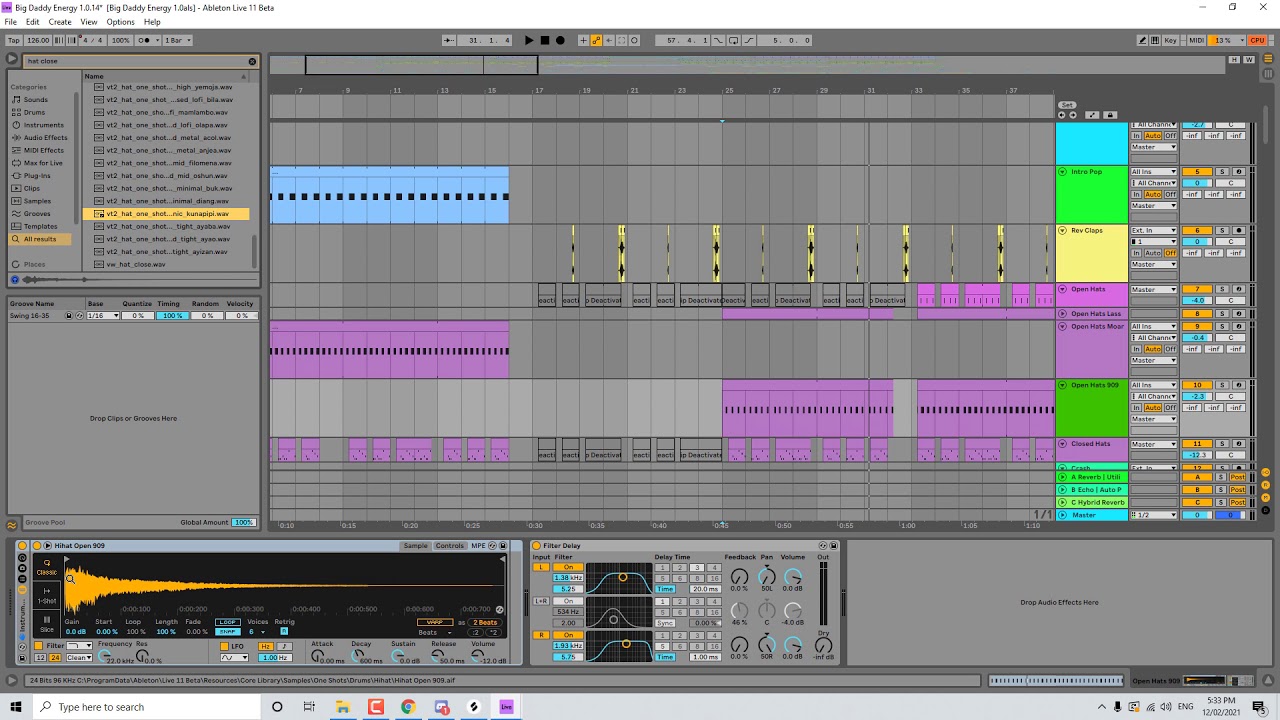This screenshot has height=720, width=1280.
Task: Start playback with the Play button
Action: pyautogui.click(x=529, y=40)
